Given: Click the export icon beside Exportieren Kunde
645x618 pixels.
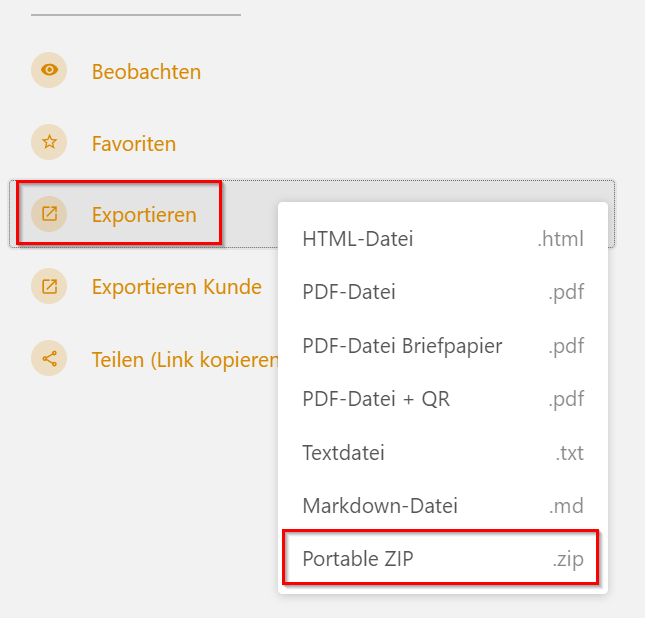Looking at the screenshot, I should [49, 286].
